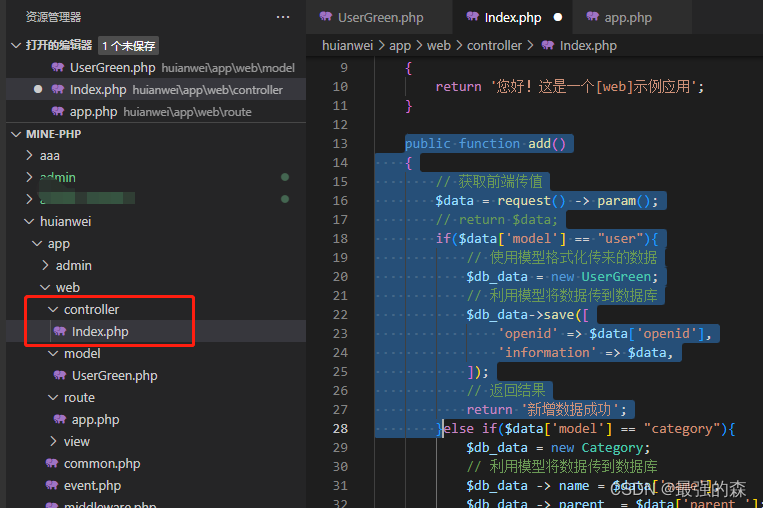Collapse the route folder
The image size is (763, 508).
point(53,397)
